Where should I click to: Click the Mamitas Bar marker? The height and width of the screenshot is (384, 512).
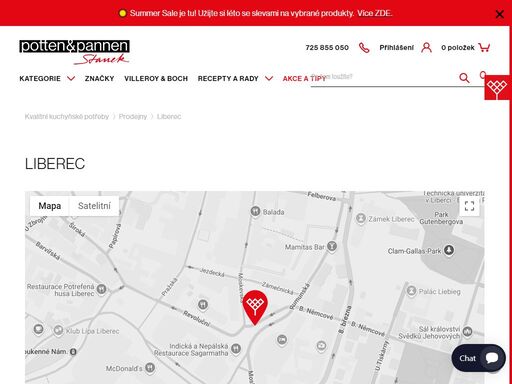(332, 247)
